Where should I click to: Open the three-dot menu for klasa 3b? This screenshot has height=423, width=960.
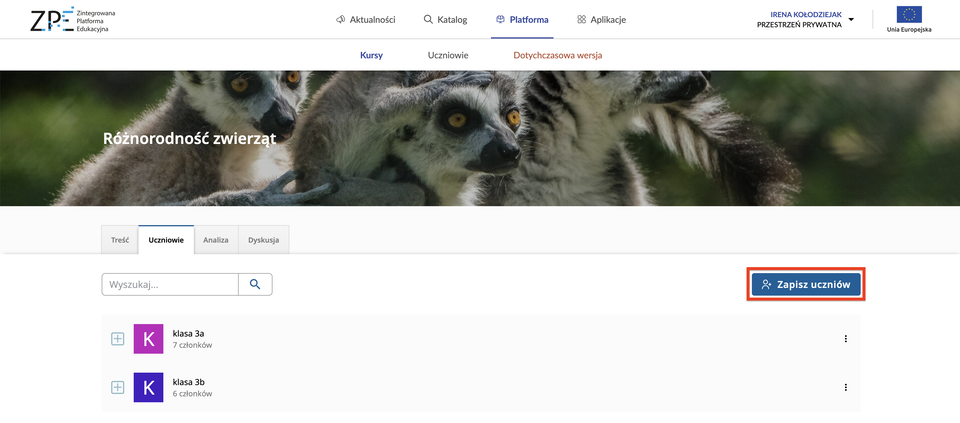[x=845, y=387]
